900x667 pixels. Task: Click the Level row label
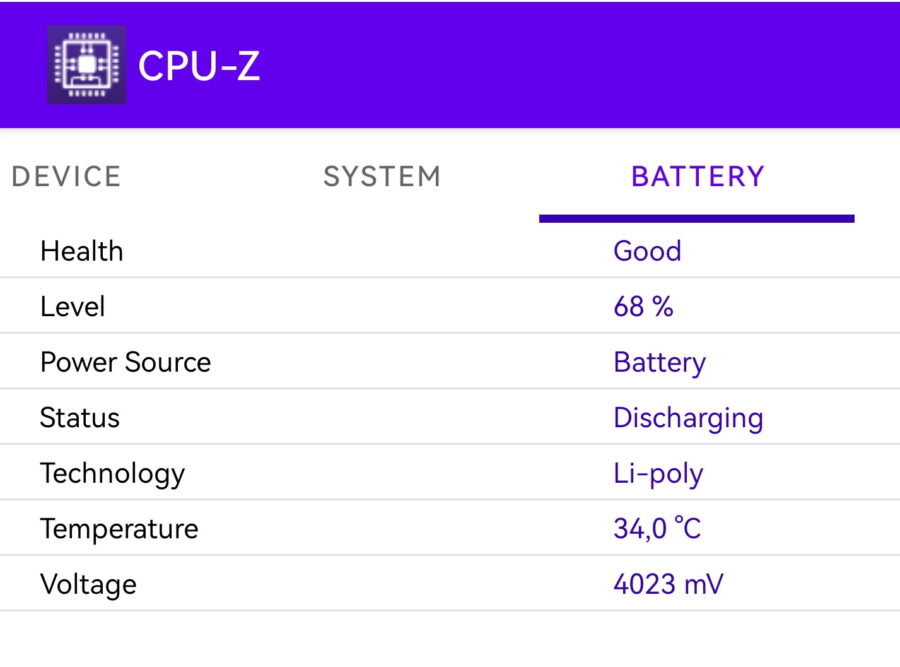[72, 307]
